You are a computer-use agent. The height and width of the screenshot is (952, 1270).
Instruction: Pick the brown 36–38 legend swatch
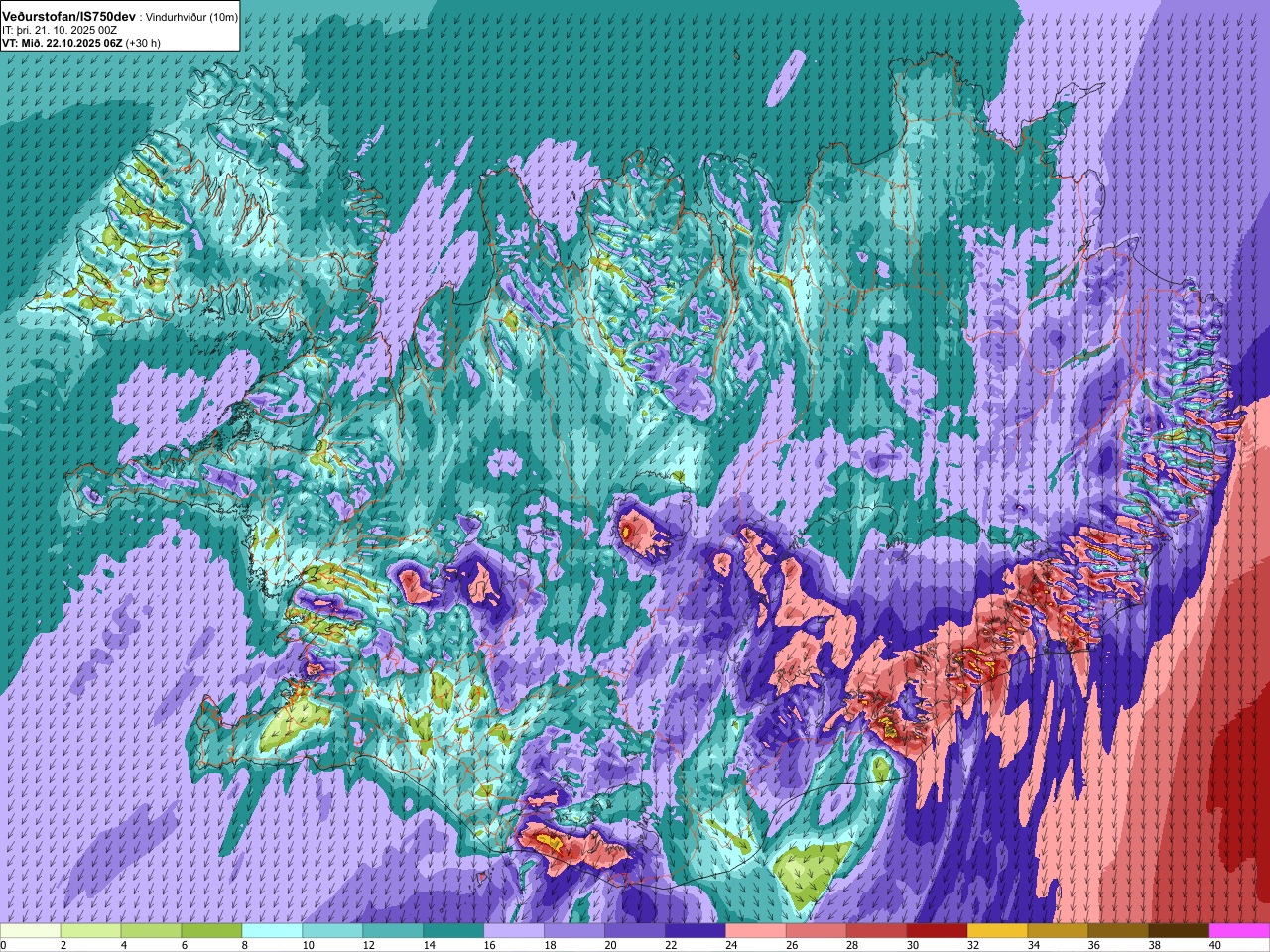click(x=1119, y=931)
